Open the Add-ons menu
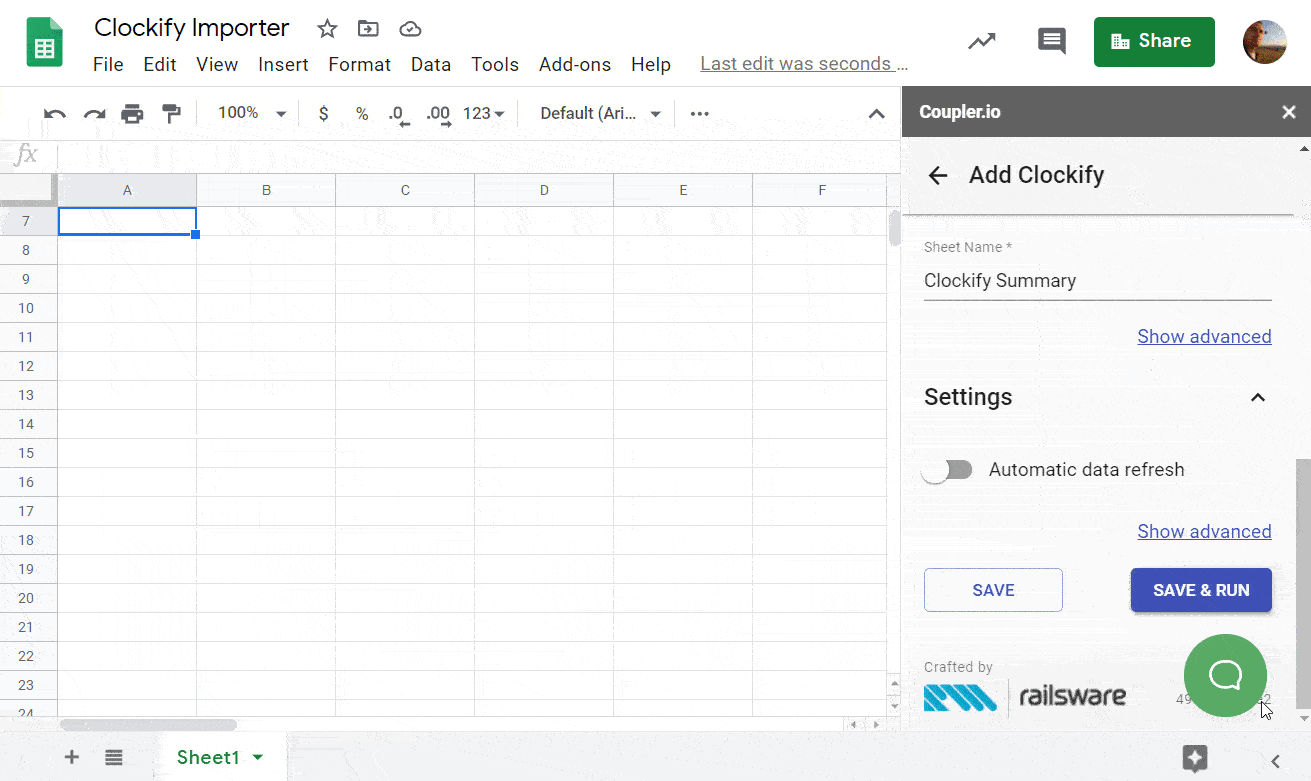 (x=575, y=64)
